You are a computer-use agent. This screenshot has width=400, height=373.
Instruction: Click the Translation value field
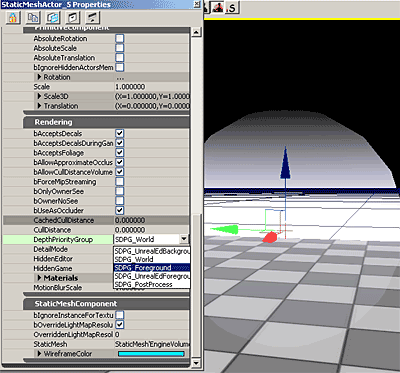coord(152,106)
